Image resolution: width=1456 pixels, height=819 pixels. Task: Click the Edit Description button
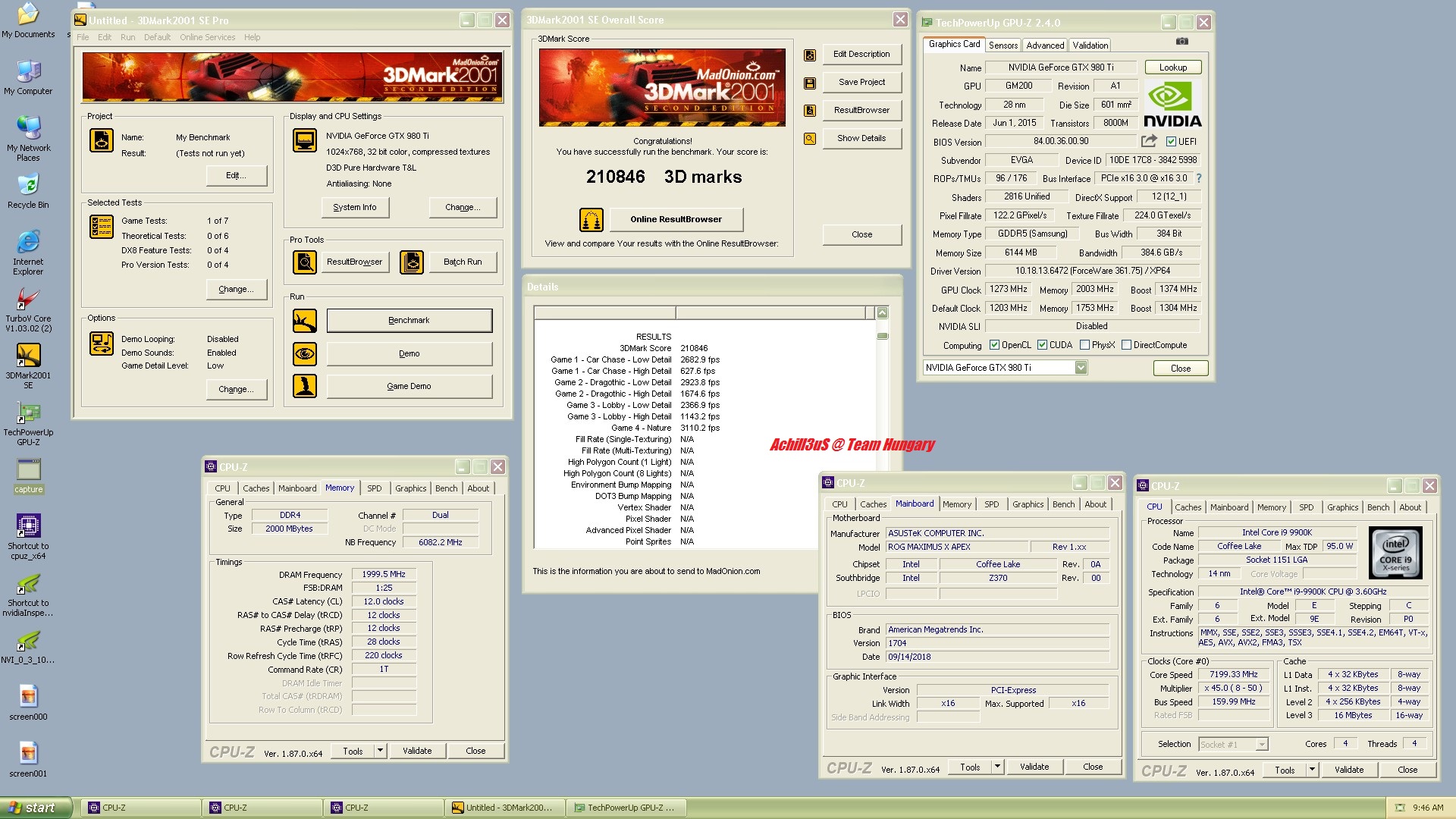pos(861,55)
